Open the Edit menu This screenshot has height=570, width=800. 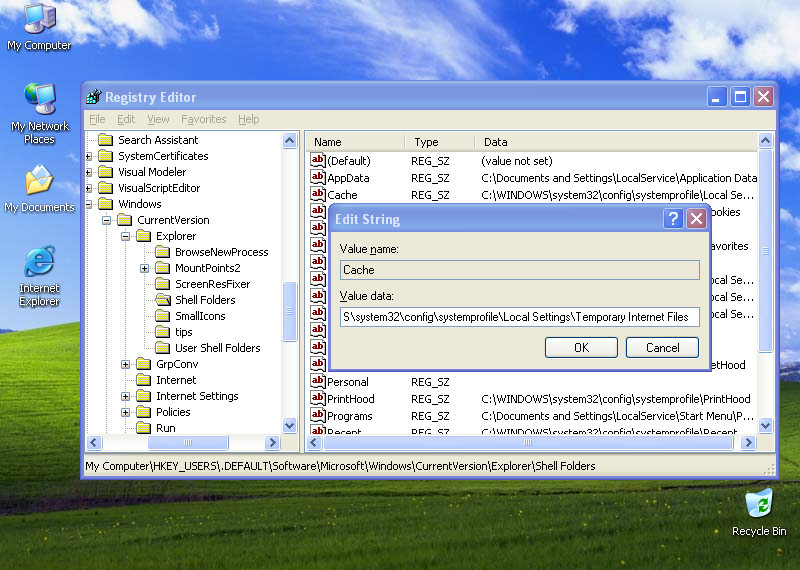point(126,119)
